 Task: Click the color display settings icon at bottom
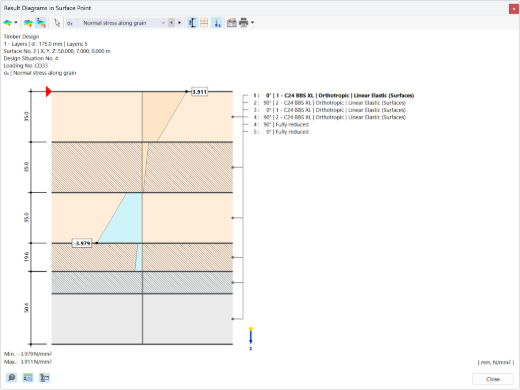click(44, 378)
